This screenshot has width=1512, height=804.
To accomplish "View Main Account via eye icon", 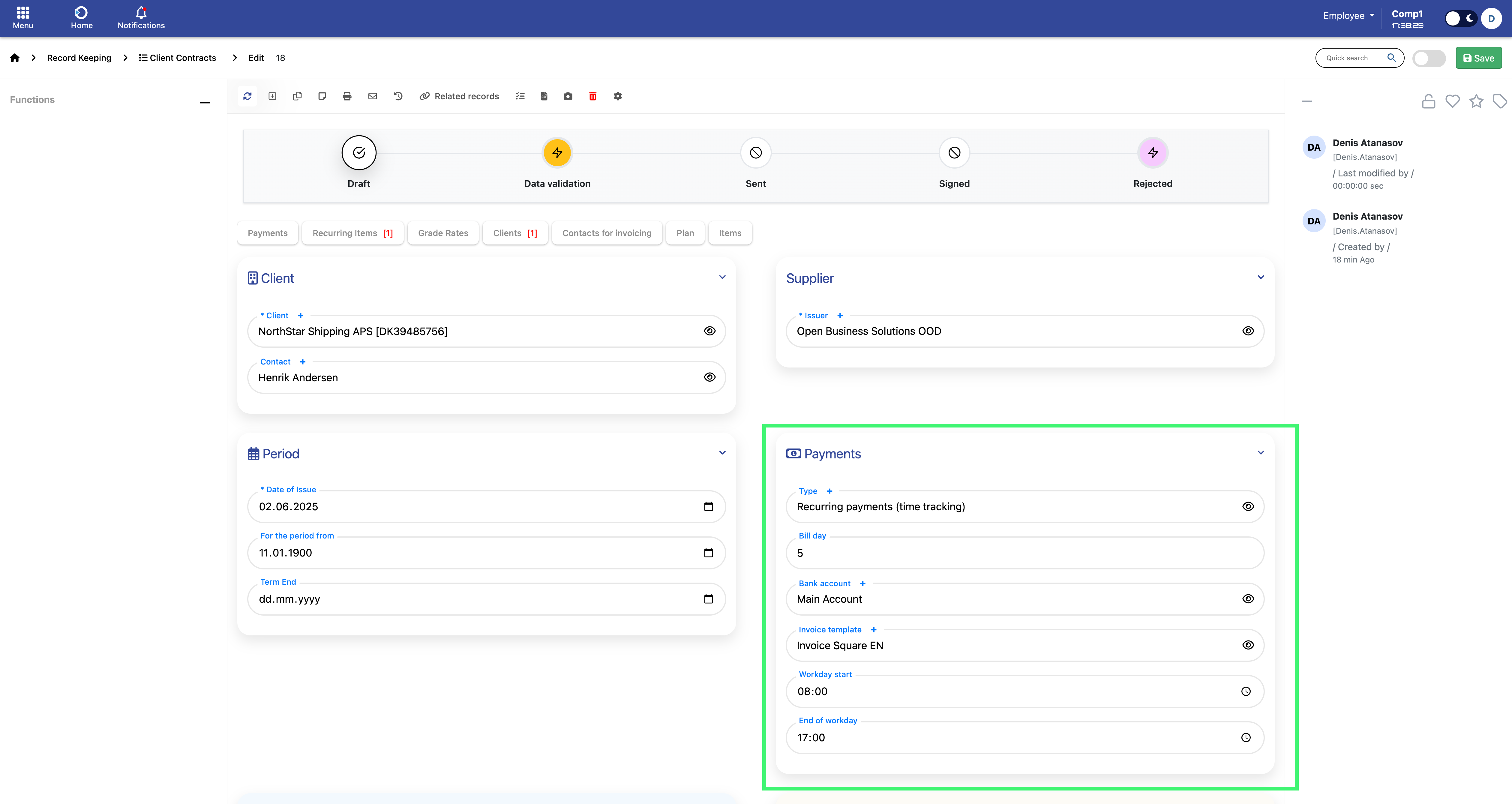I will pyautogui.click(x=1249, y=598).
